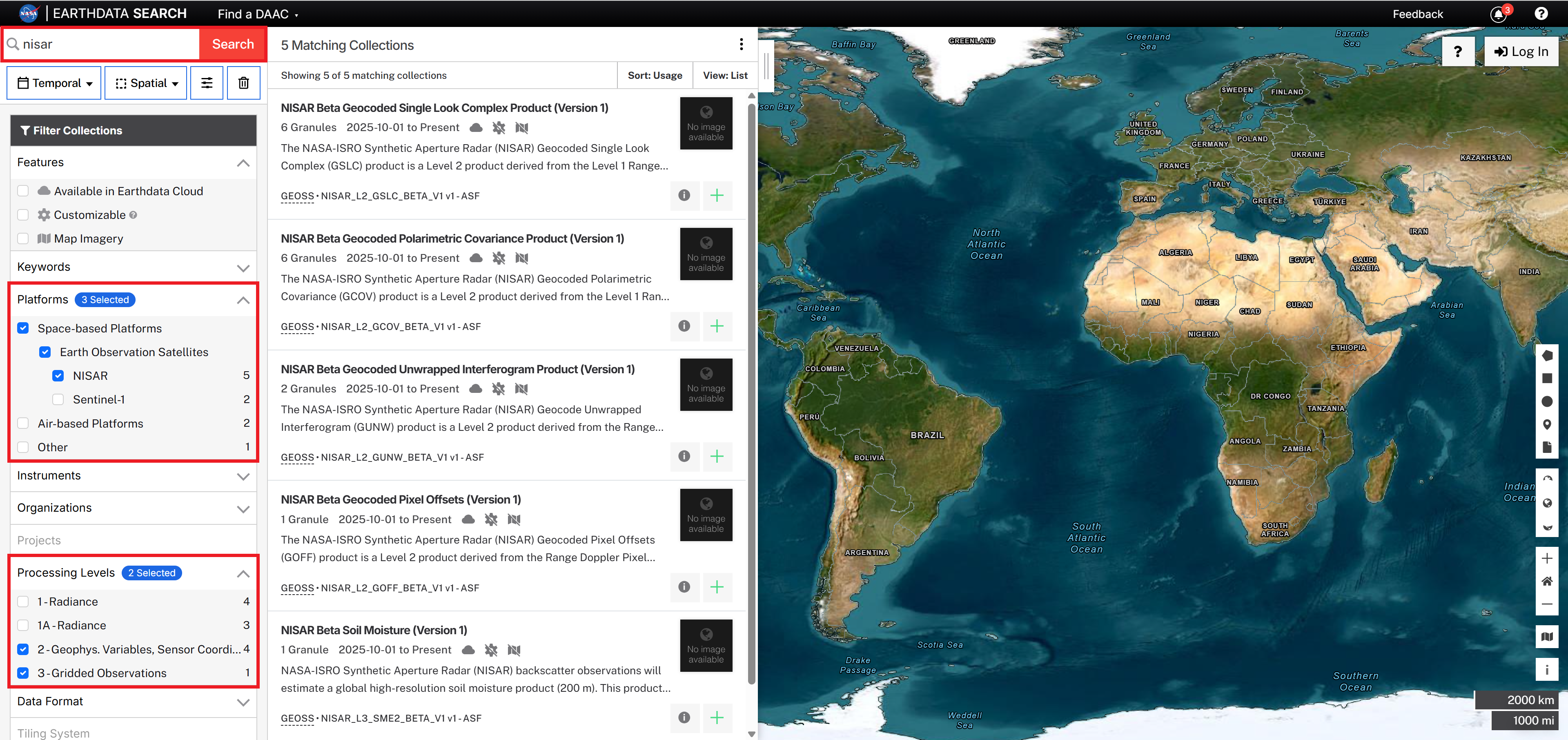The width and height of the screenshot is (1568, 740).
Task: Open the collections panel three-dot menu
Action: pyautogui.click(x=742, y=44)
